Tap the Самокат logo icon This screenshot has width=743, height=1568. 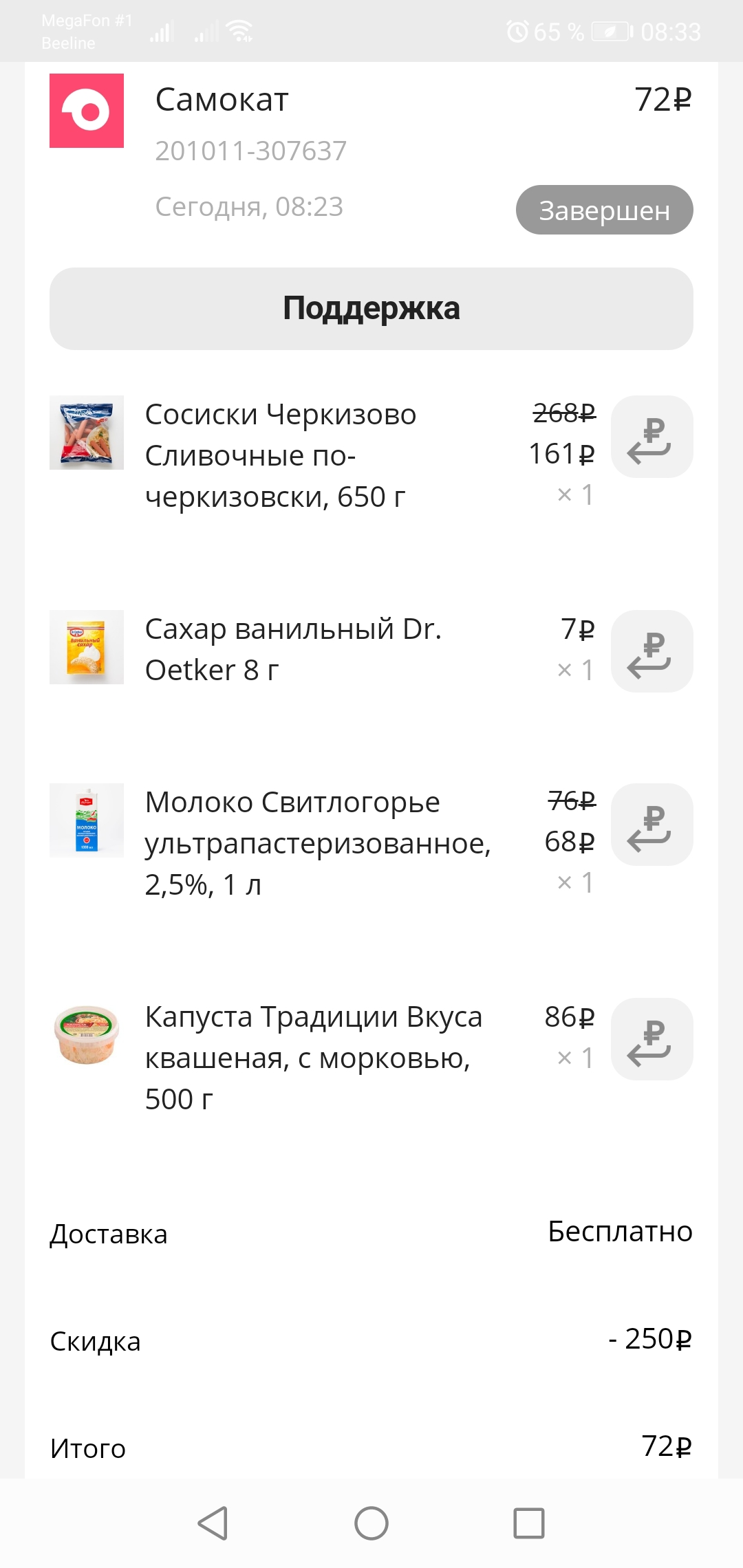click(x=87, y=111)
